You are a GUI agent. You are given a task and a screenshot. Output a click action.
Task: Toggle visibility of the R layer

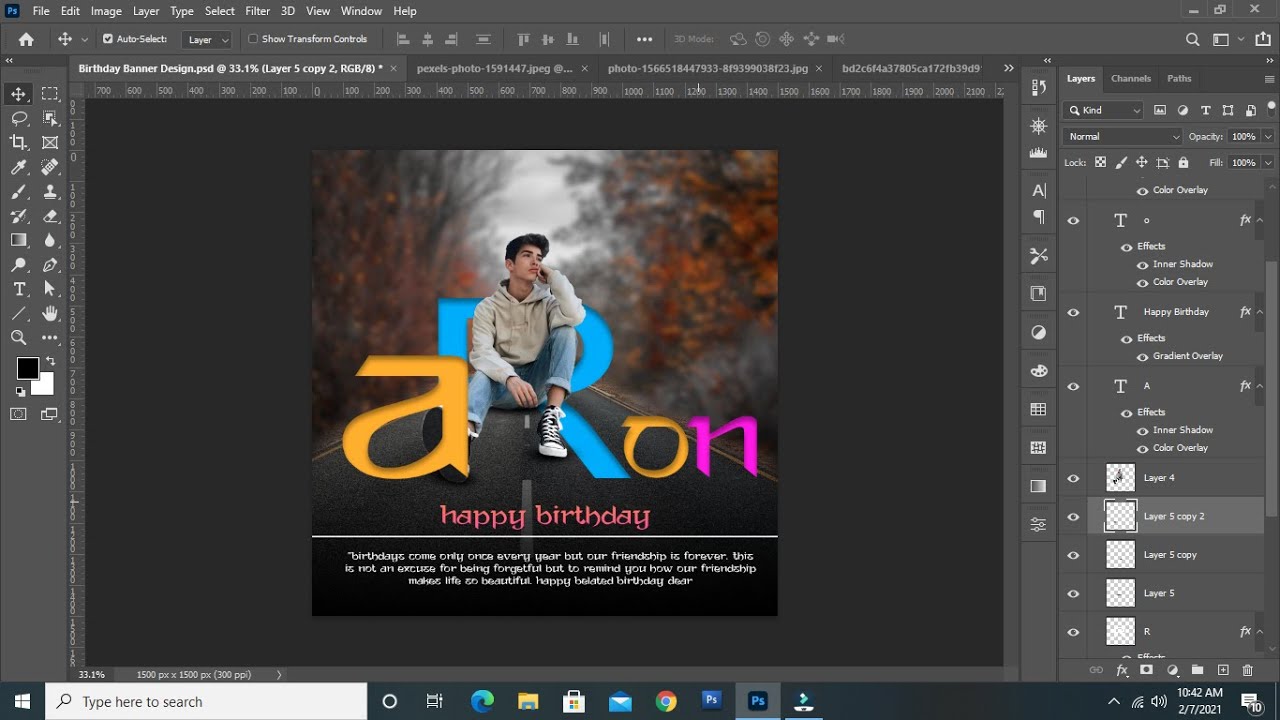coord(1073,632)
